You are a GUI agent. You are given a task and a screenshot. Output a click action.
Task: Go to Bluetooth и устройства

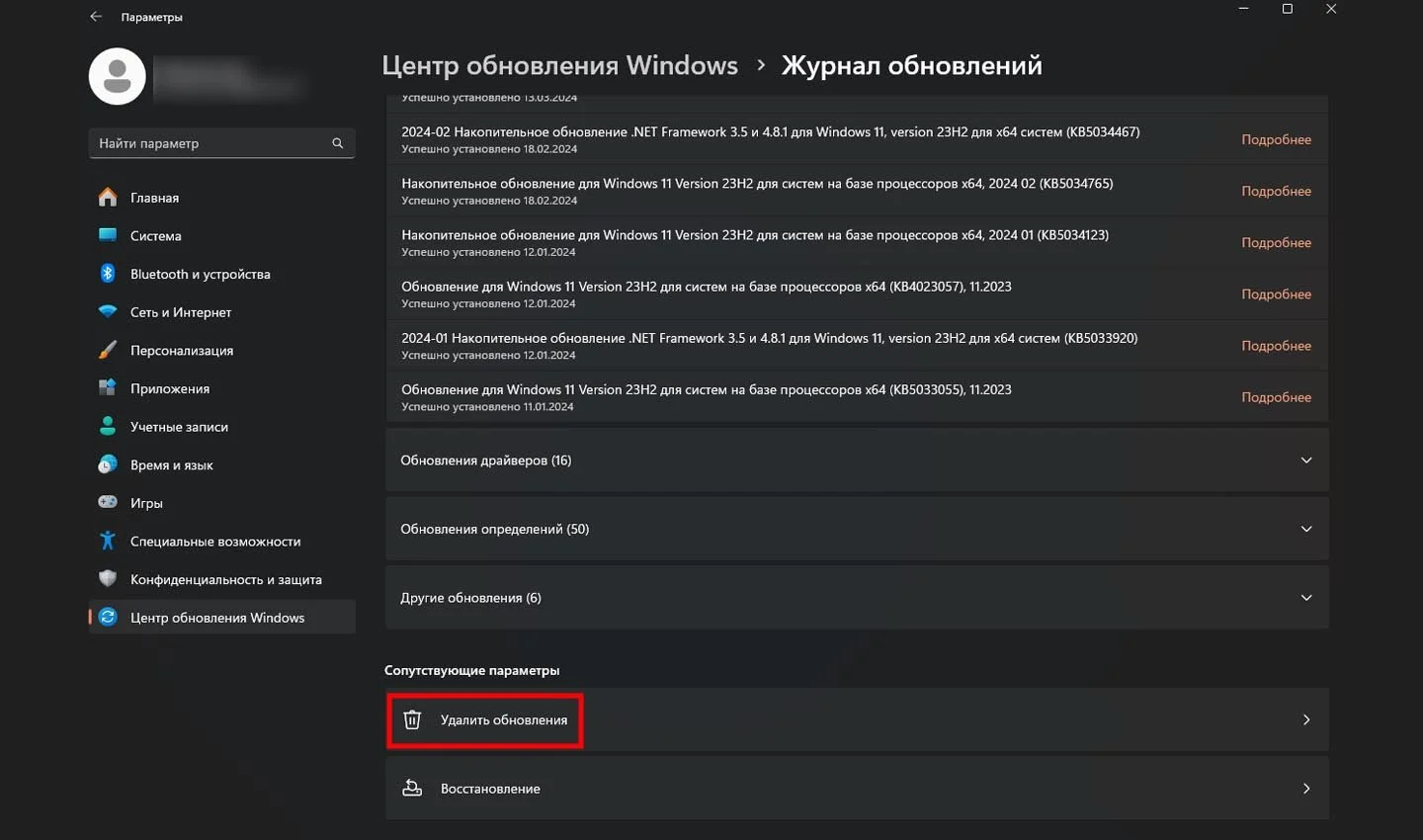tap(222, 274)
